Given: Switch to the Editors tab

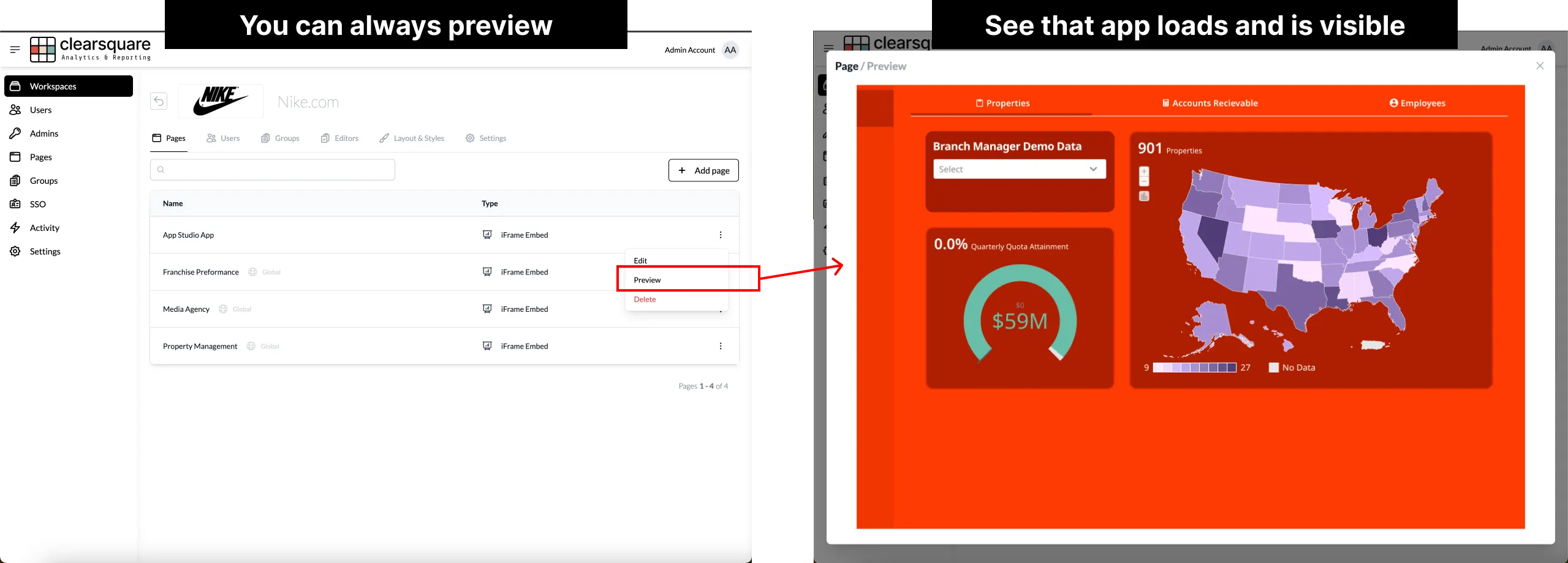Looking at the screenshot, I should point(339,138).
